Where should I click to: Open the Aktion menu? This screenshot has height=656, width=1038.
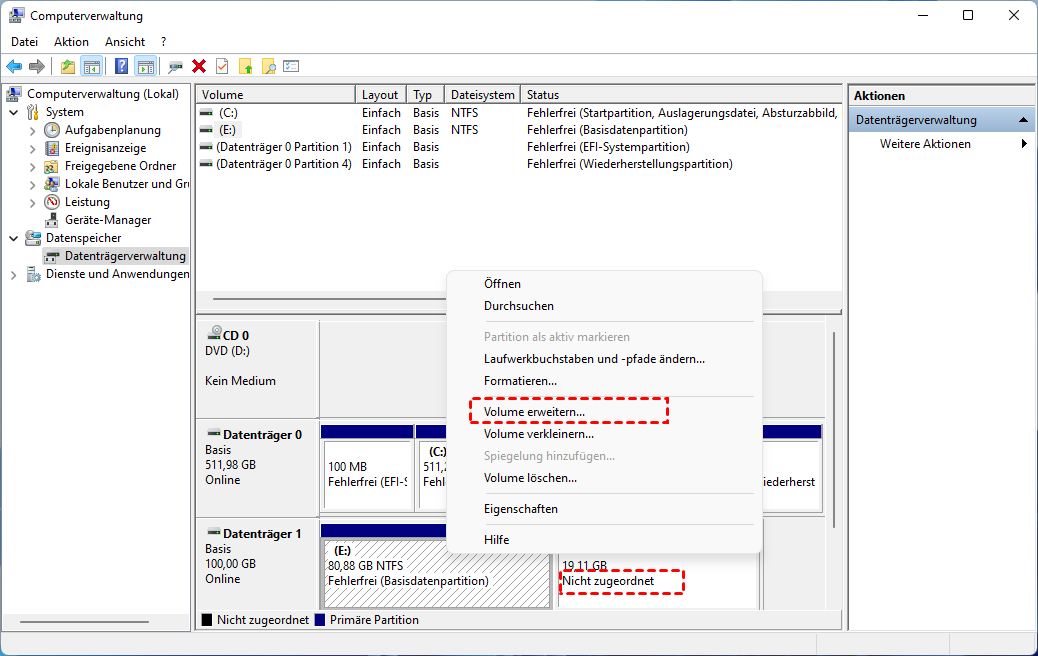[71, 42]
